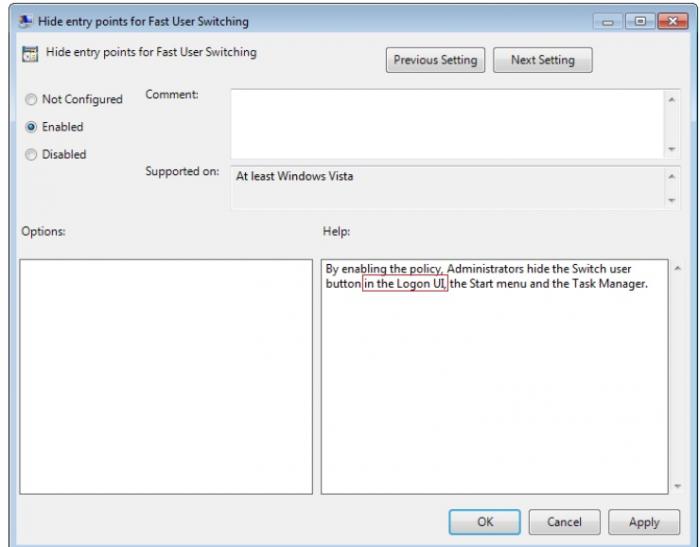Click the Apply button
The image size is (700, 547).
point(644,521)
